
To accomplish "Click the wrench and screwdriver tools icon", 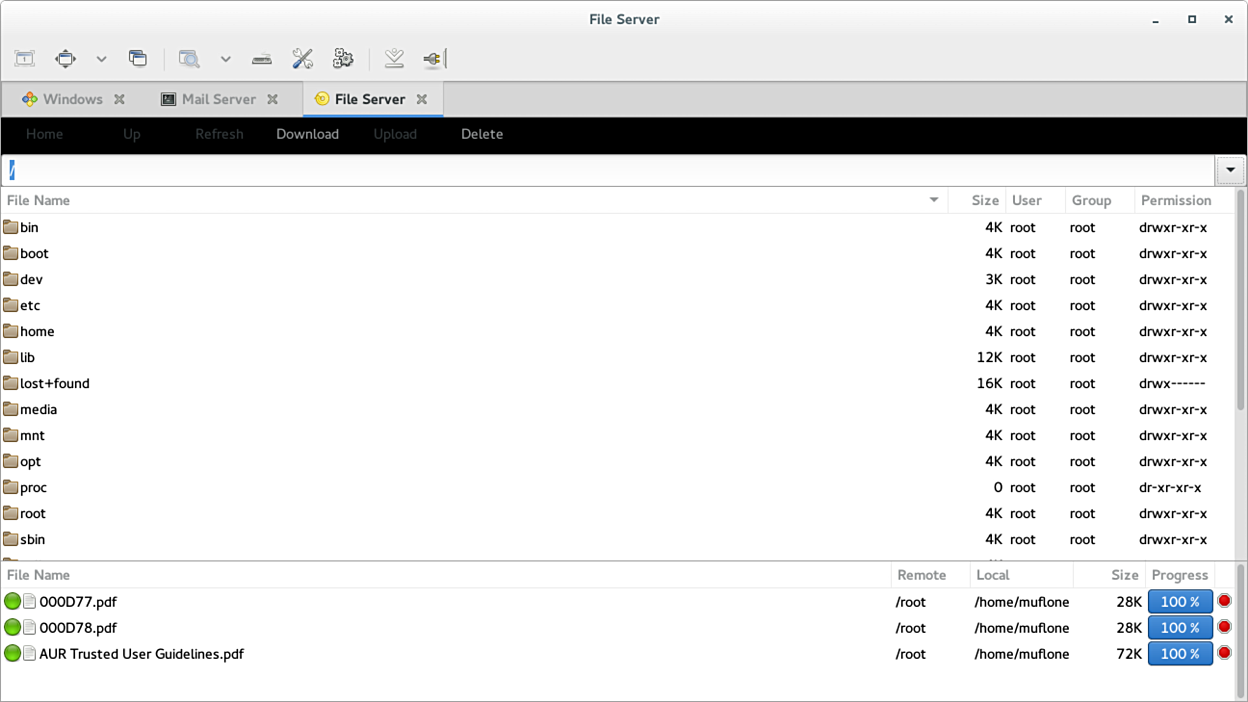I will click(303, 59).
